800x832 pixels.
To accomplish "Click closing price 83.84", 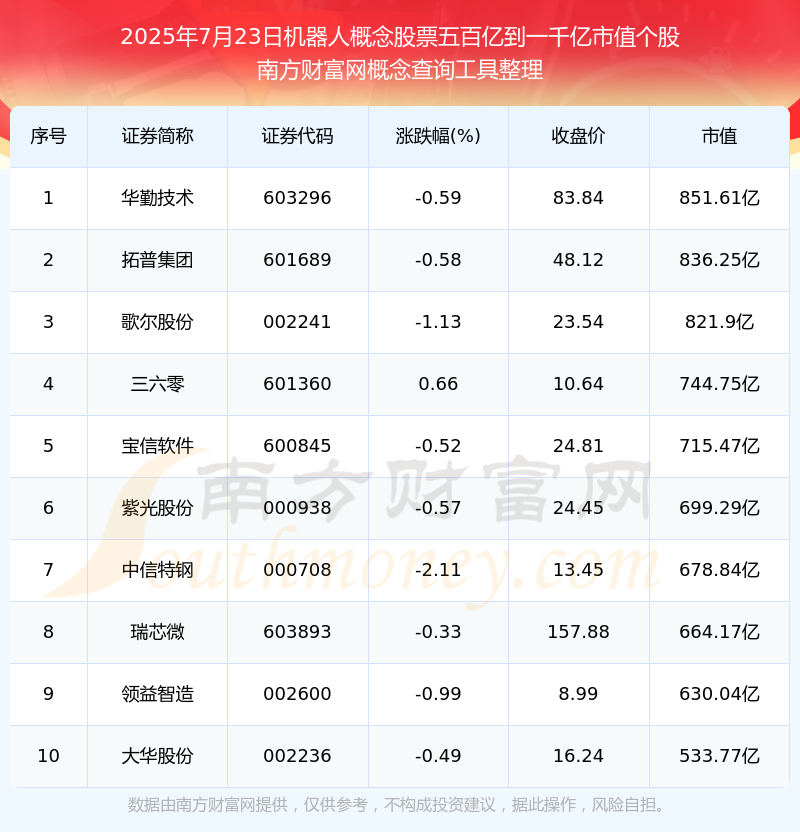I will 578,198.
